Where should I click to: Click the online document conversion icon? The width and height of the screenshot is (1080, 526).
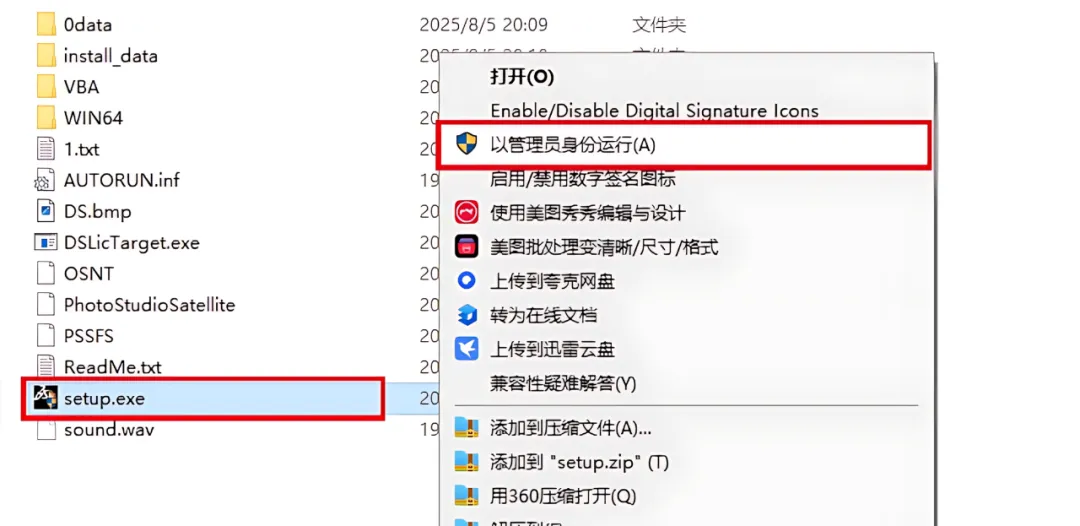click(466, 315)
